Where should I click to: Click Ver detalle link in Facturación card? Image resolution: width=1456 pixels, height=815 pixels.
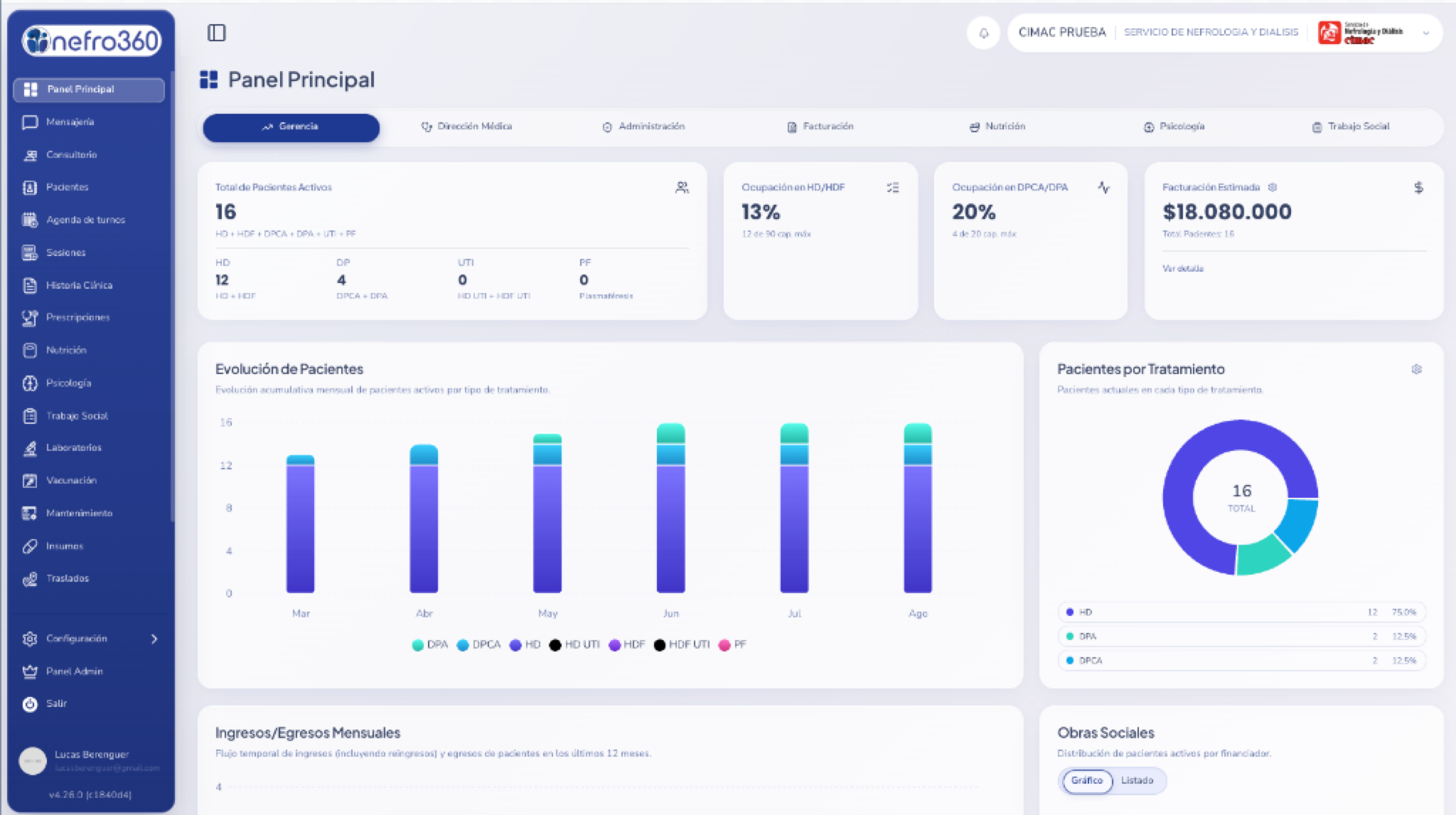tap(1183, 269)
